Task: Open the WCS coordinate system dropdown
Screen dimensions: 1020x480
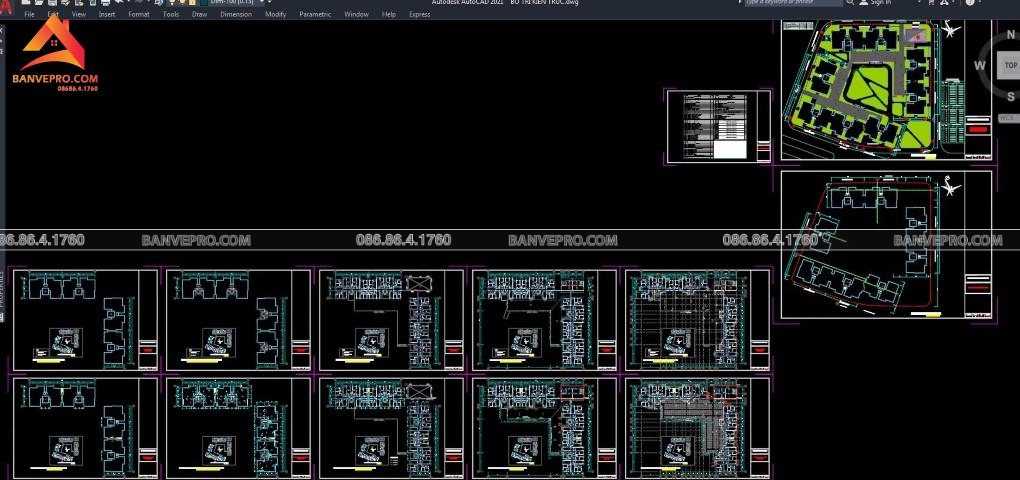Action: (1008, 118)
